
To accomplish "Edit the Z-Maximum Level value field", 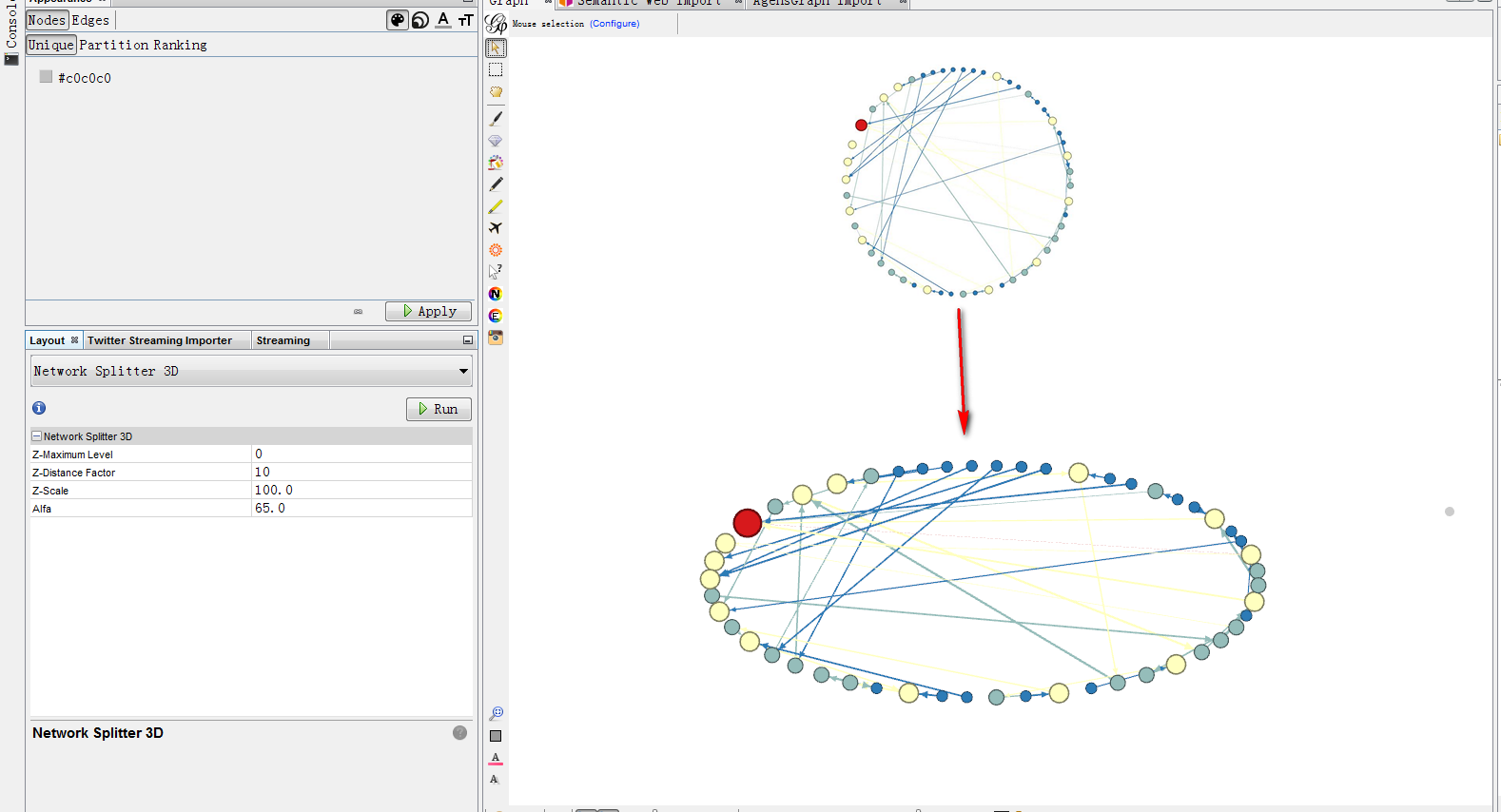I will pyautogui.click(x=361, y=454).
